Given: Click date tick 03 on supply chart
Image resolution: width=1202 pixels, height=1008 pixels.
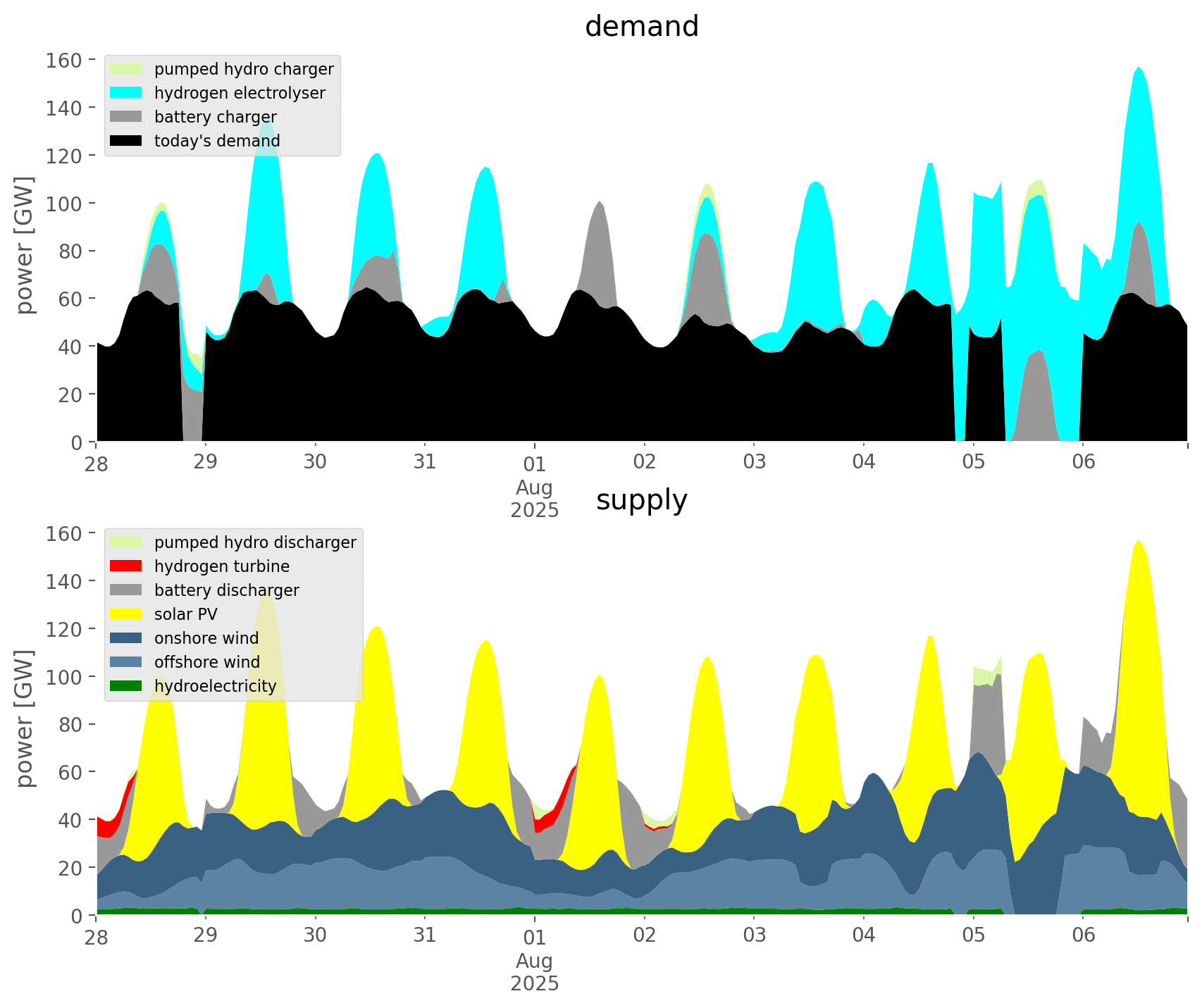Looking at the screenshot, I should click(754, 935).
